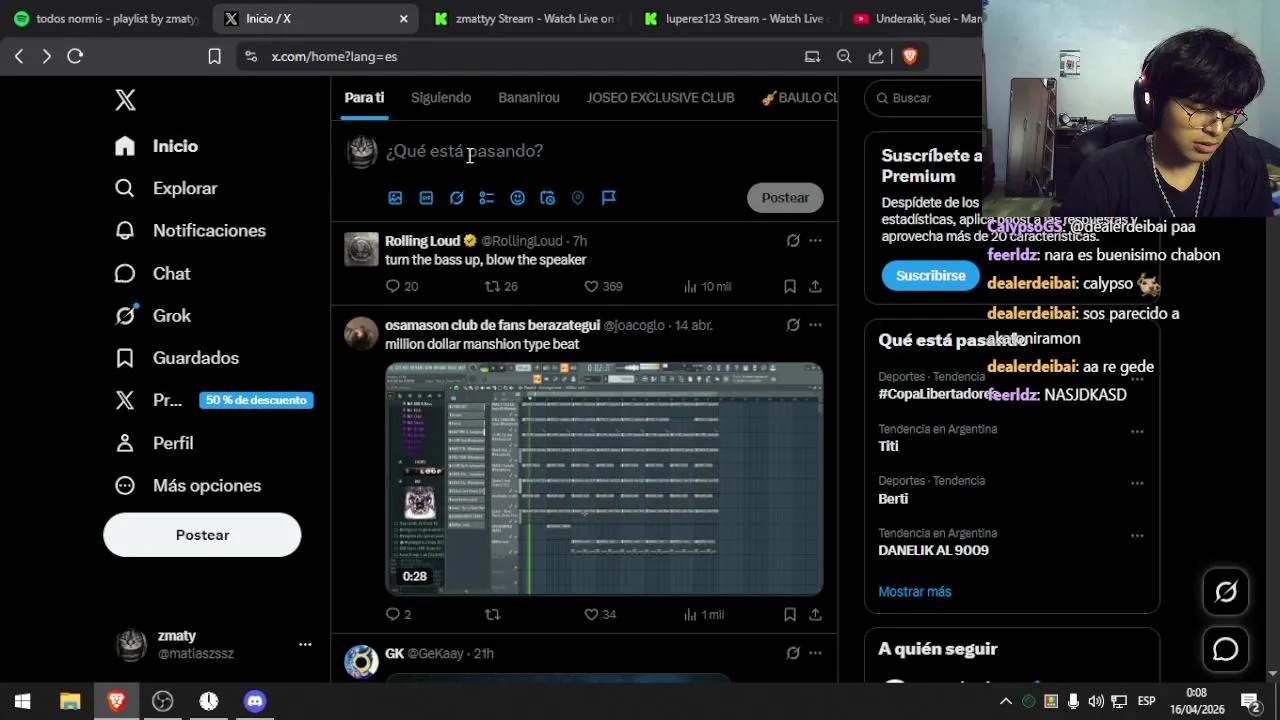
Task: Open DANELIK AL 9009 trend options
Action: (1137, 536)
